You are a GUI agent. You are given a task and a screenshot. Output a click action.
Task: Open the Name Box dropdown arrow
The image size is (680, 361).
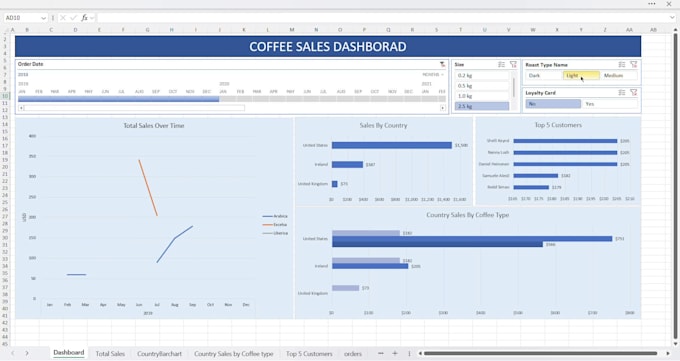click(x=43, y=18)
